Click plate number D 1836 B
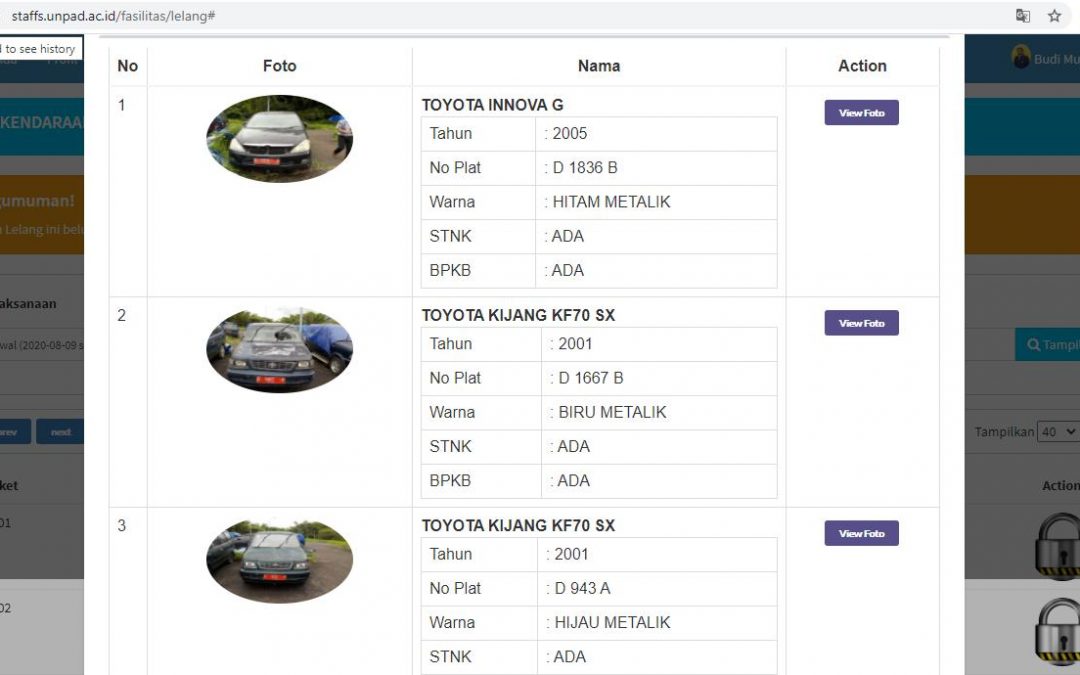 585,167
